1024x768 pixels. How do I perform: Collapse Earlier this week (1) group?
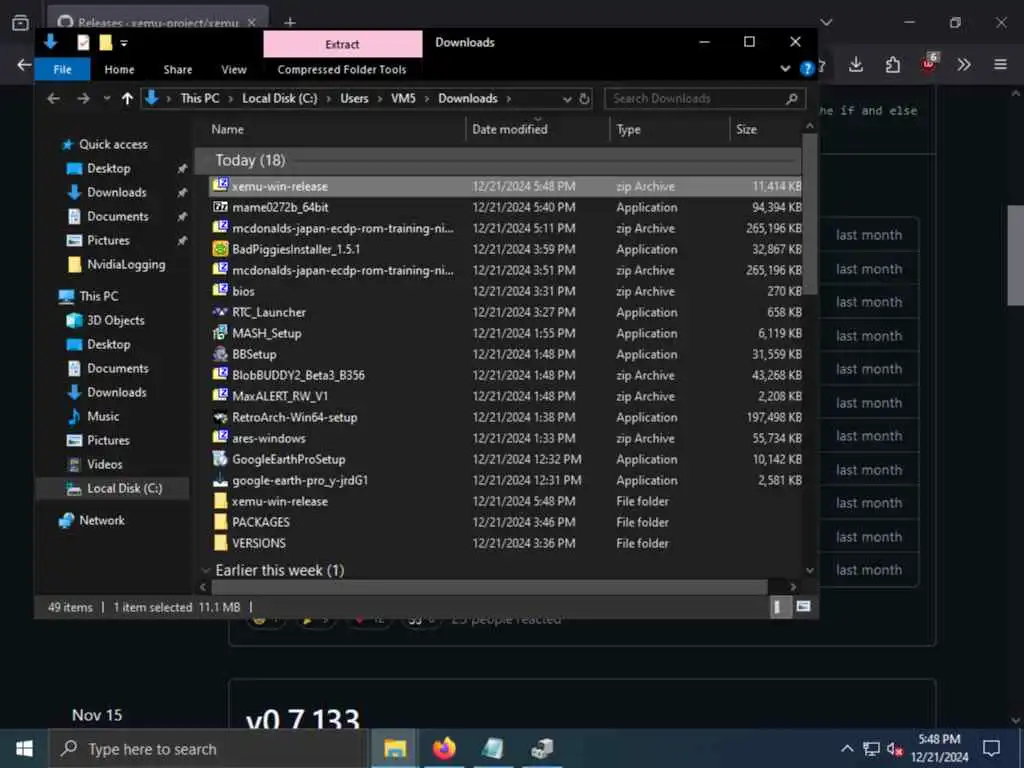pyautogui.click(x=204, y=570)
